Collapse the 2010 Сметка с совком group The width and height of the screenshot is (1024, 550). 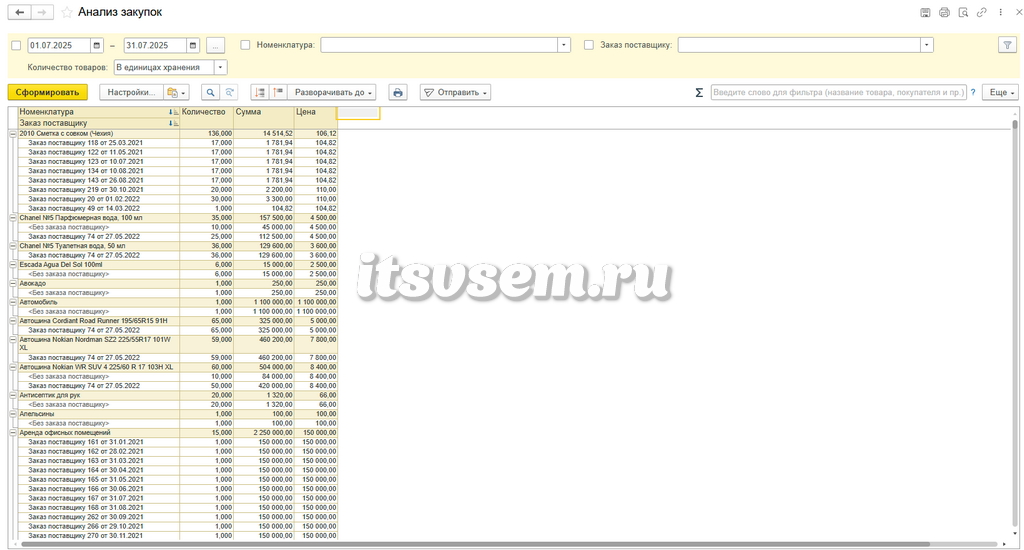(x=13, y=133)
